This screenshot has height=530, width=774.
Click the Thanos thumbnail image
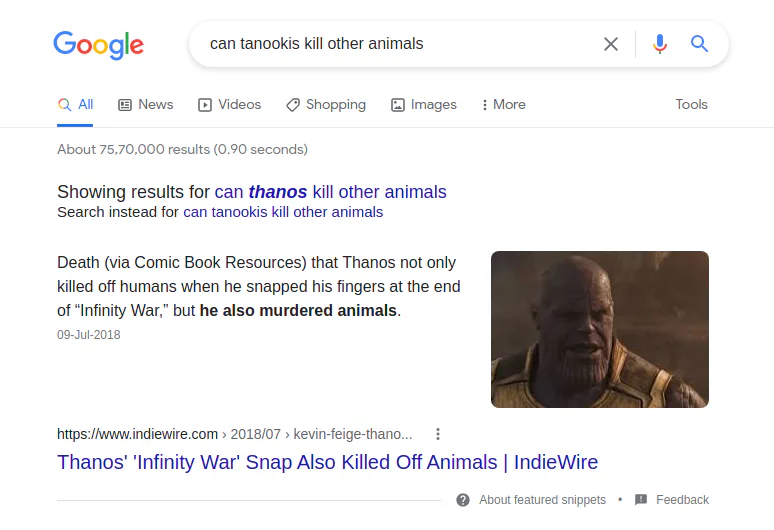coord(599,329)
